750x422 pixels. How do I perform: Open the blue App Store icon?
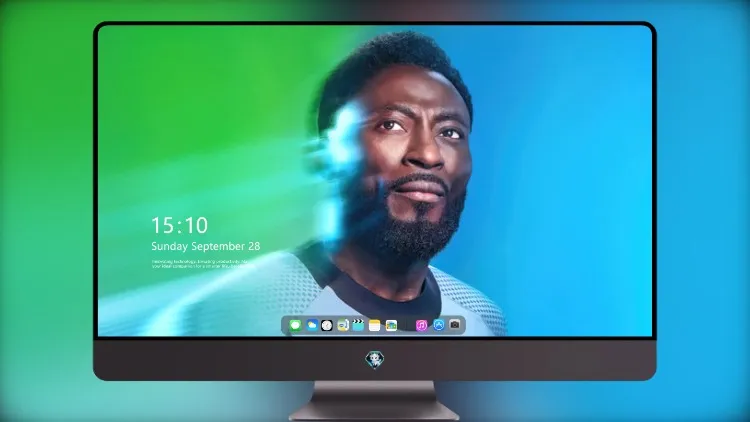[x=439, y=325]
